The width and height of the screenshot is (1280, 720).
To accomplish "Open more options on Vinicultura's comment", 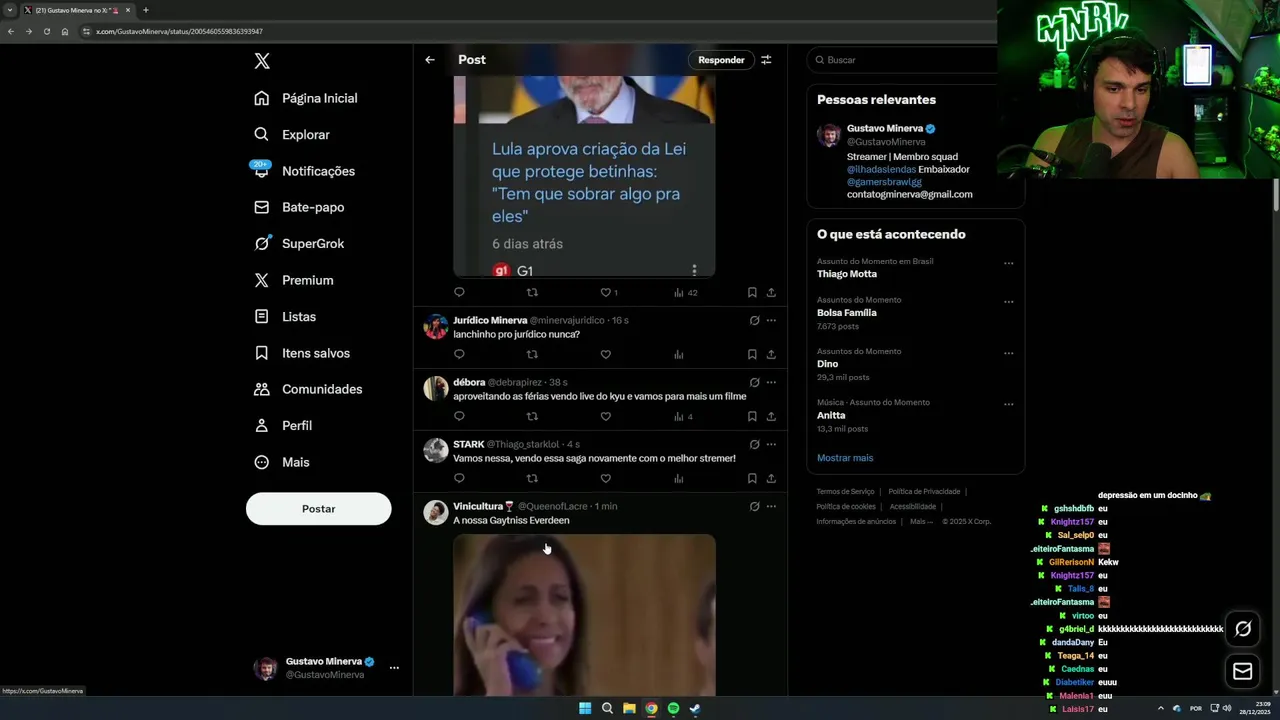I will (x=771, y=506).
